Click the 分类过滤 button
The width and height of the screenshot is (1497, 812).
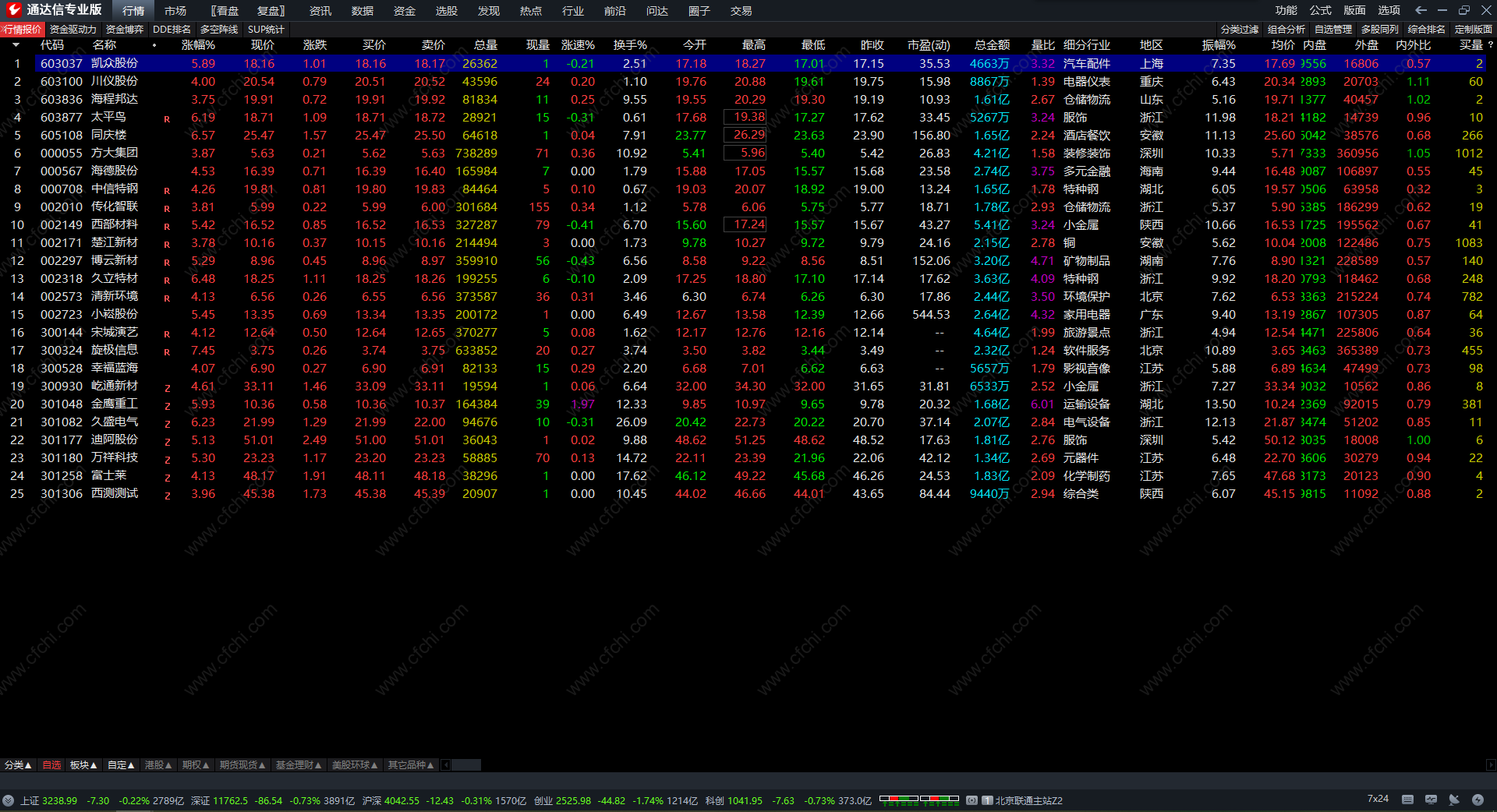click(1240, 30)
